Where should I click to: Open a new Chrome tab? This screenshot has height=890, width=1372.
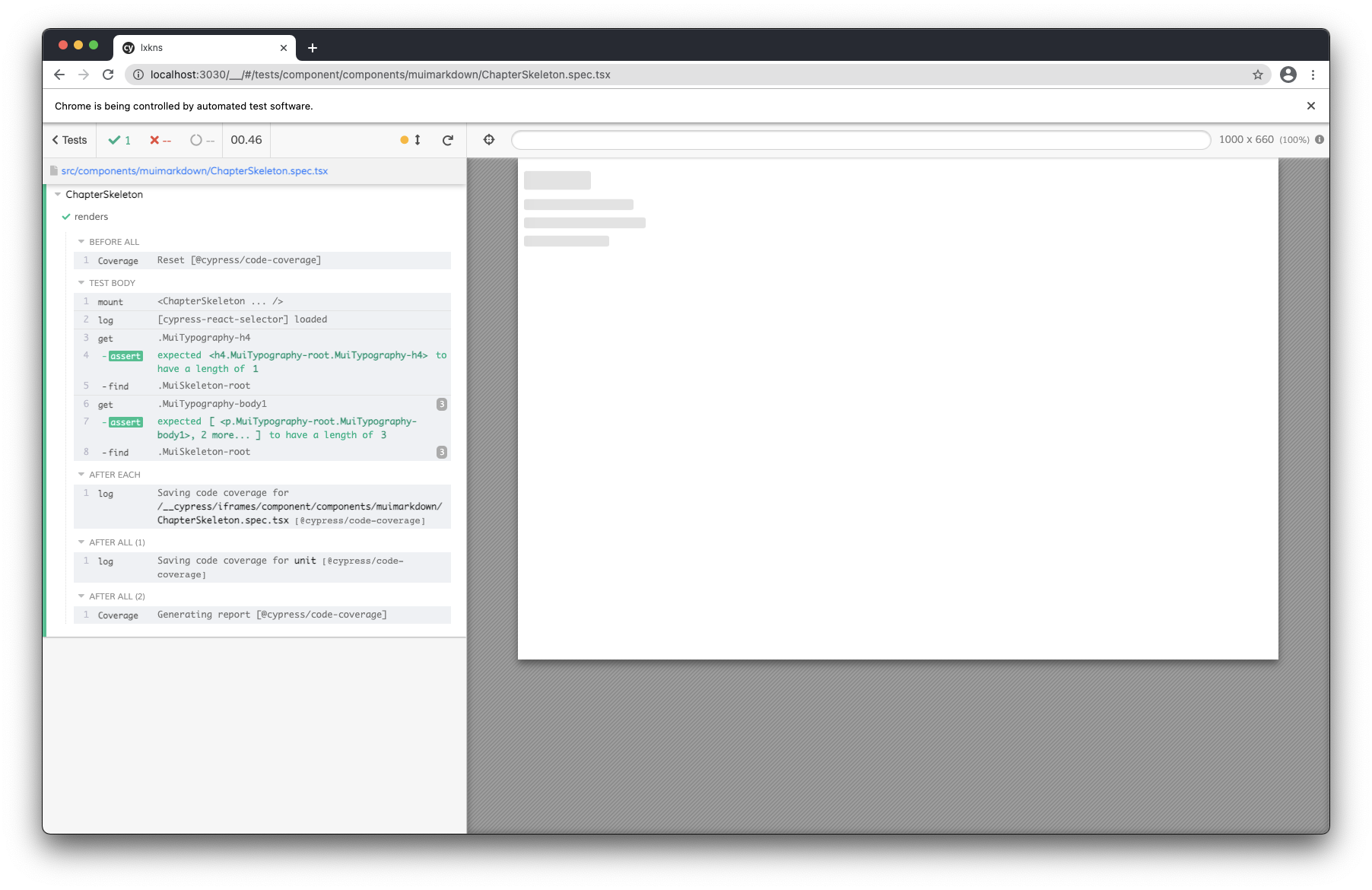[x=313, y=48]
